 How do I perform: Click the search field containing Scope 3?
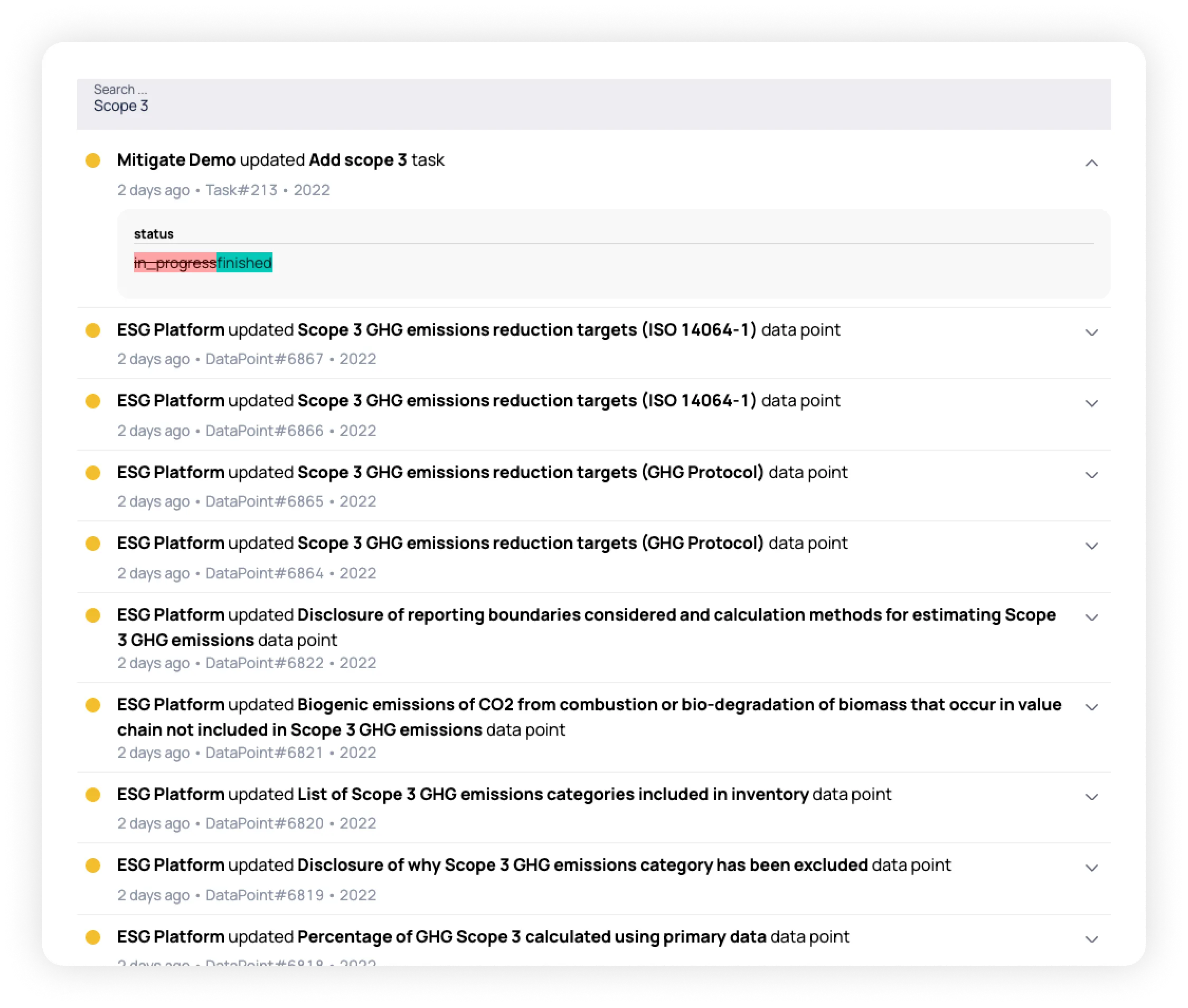pos(593,104)
